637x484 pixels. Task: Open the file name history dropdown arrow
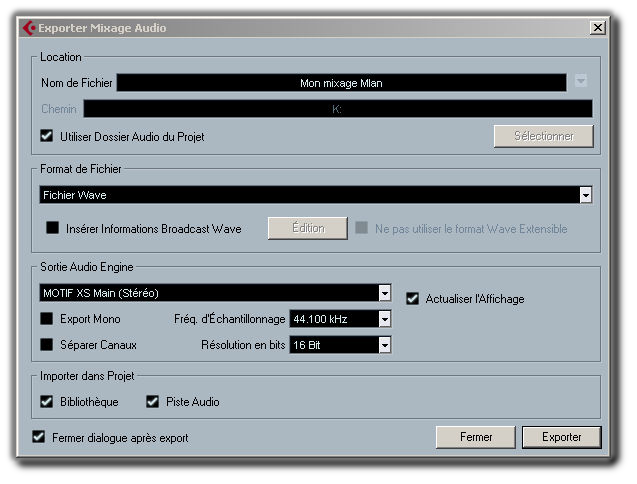(x=581, y=82)
